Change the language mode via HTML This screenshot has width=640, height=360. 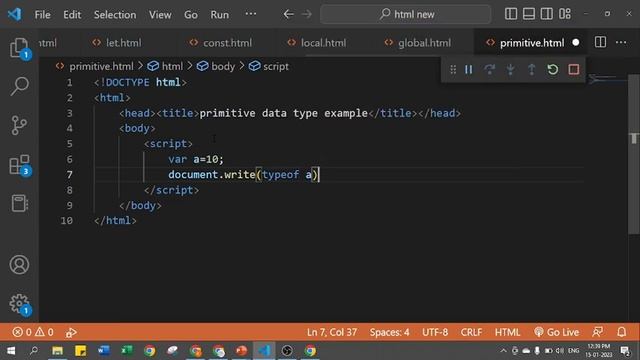(x=507, y=332)
